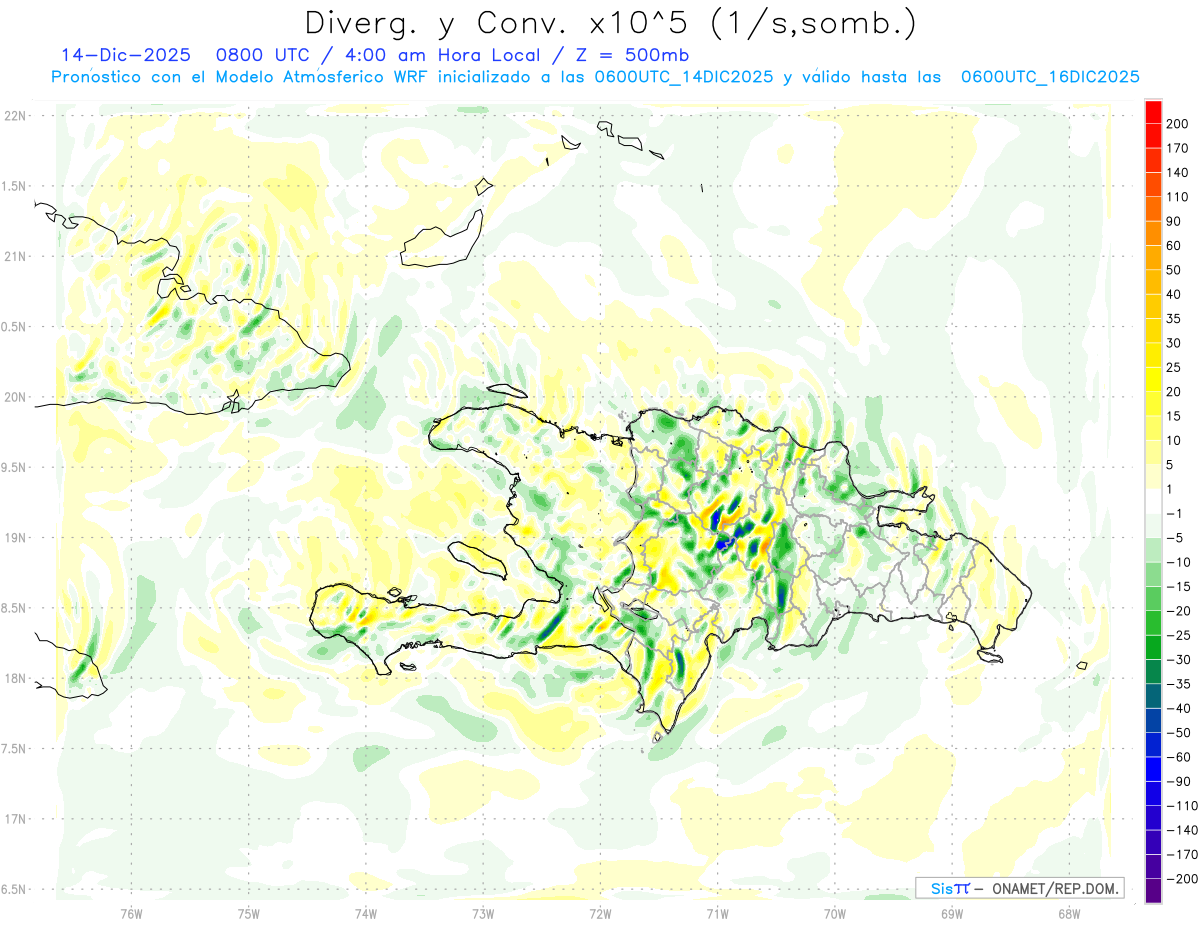The image size is (1200, 927).
Task: Click the valid-until time "0600UTC_16DIC2025"
Action: pyautogui.click(x=1050, y=77)
